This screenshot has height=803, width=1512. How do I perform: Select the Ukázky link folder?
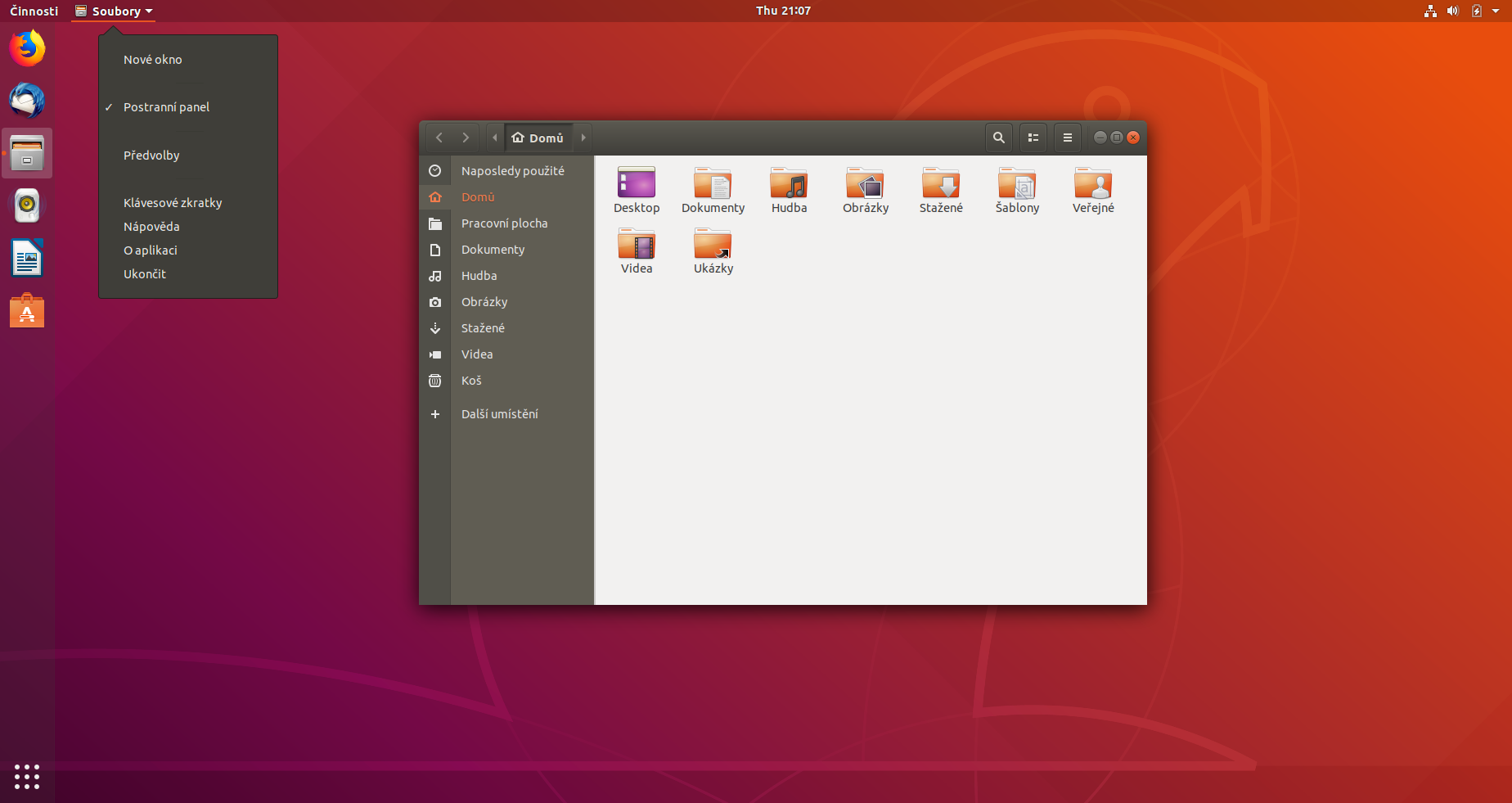coord(713,251)
